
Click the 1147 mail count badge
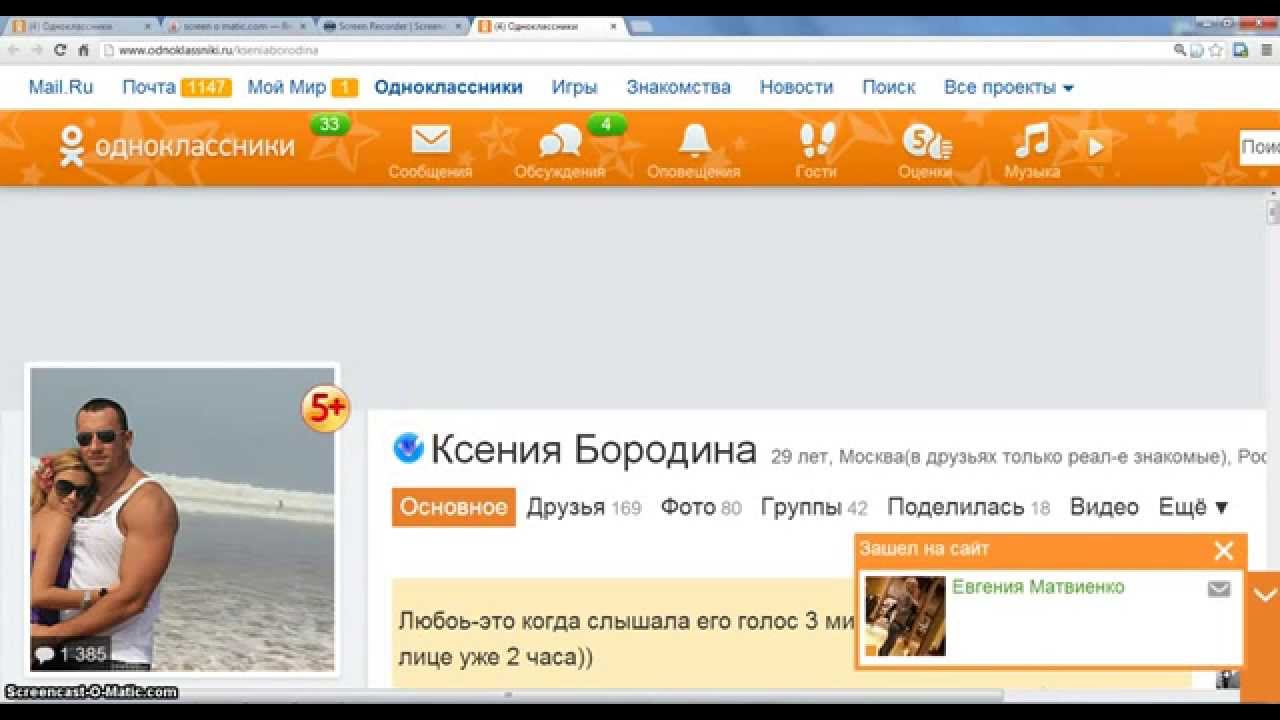coord(206,88)
